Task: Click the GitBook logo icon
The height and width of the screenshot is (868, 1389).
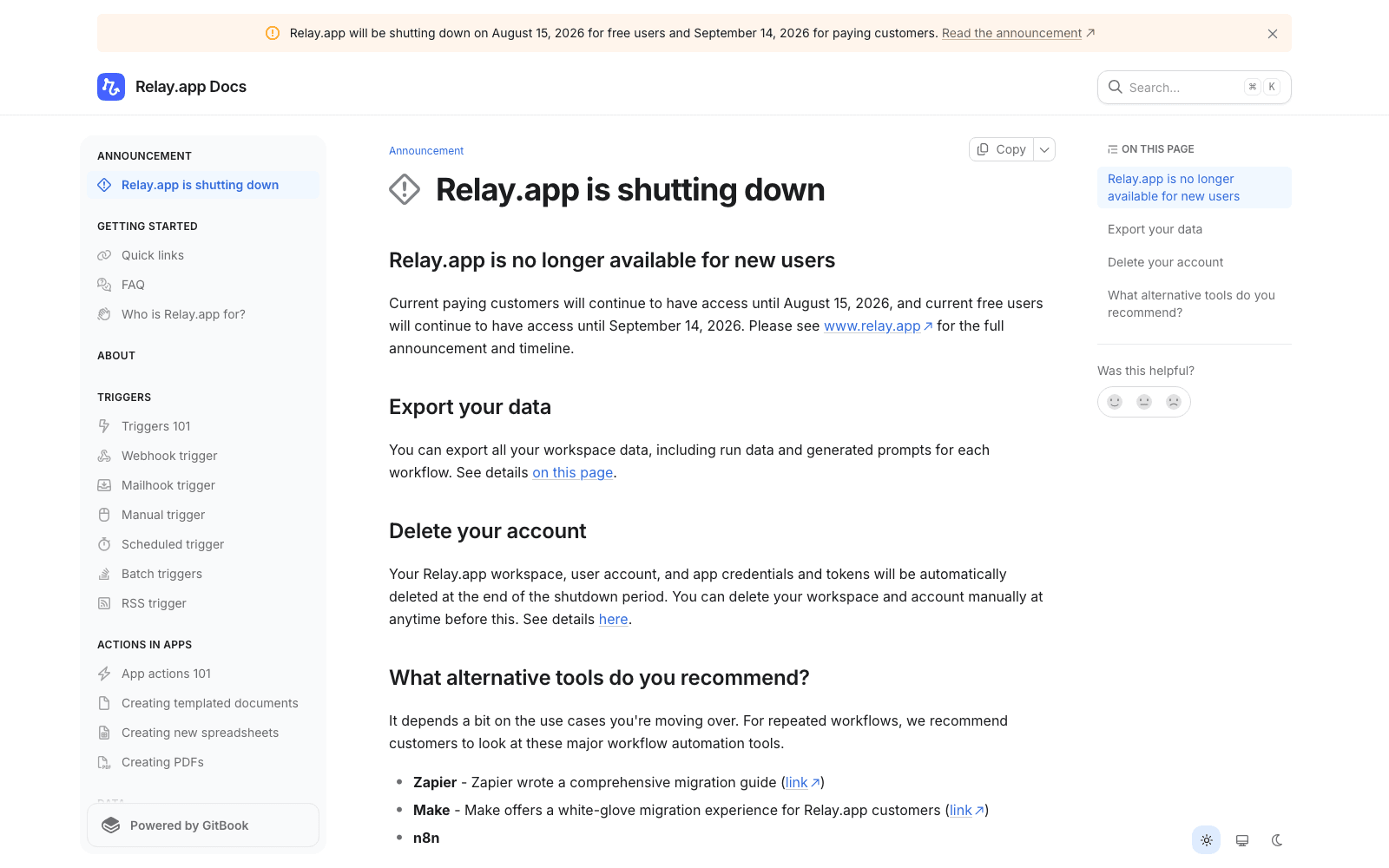Action: point(111,825)
